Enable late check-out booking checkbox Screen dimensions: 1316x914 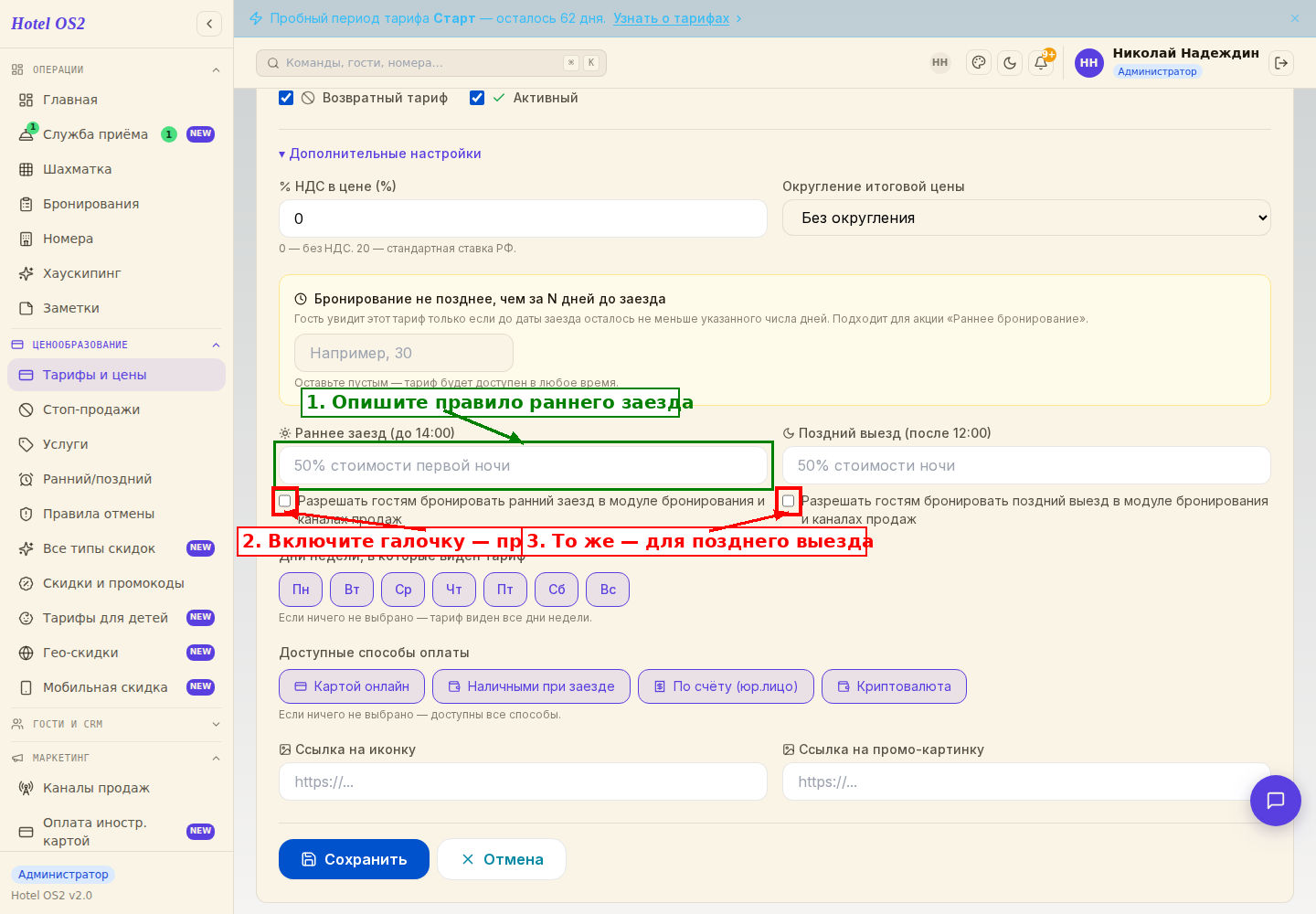(789, 501)
